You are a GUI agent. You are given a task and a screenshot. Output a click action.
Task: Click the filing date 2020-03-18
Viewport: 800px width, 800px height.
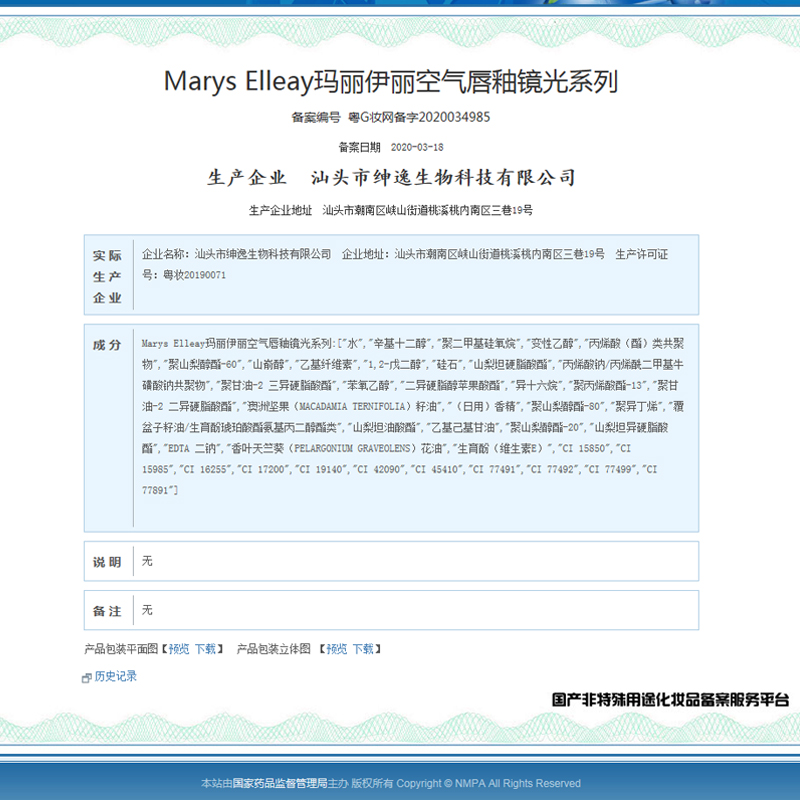pyautogui.click(x=417, y=147)
